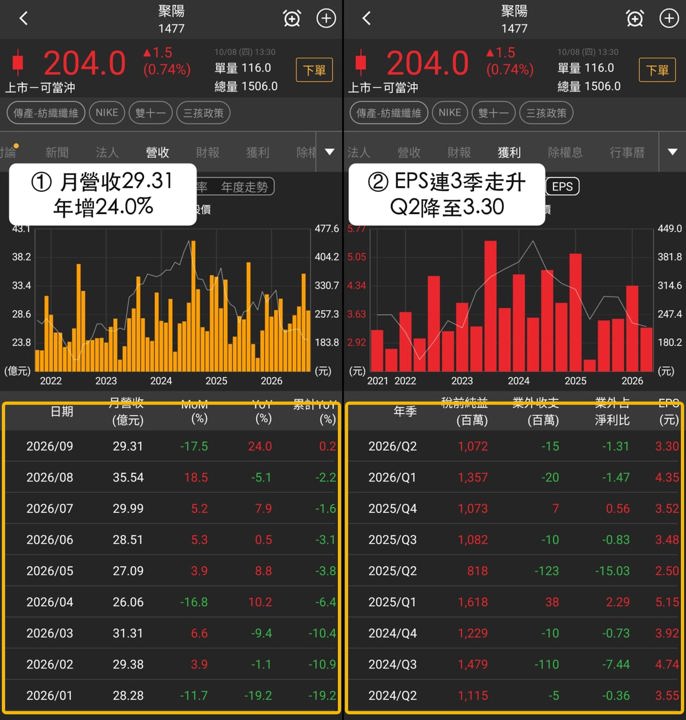Switch to 財報 tab in left panel
686x720 pixels.
pos(208,152)
